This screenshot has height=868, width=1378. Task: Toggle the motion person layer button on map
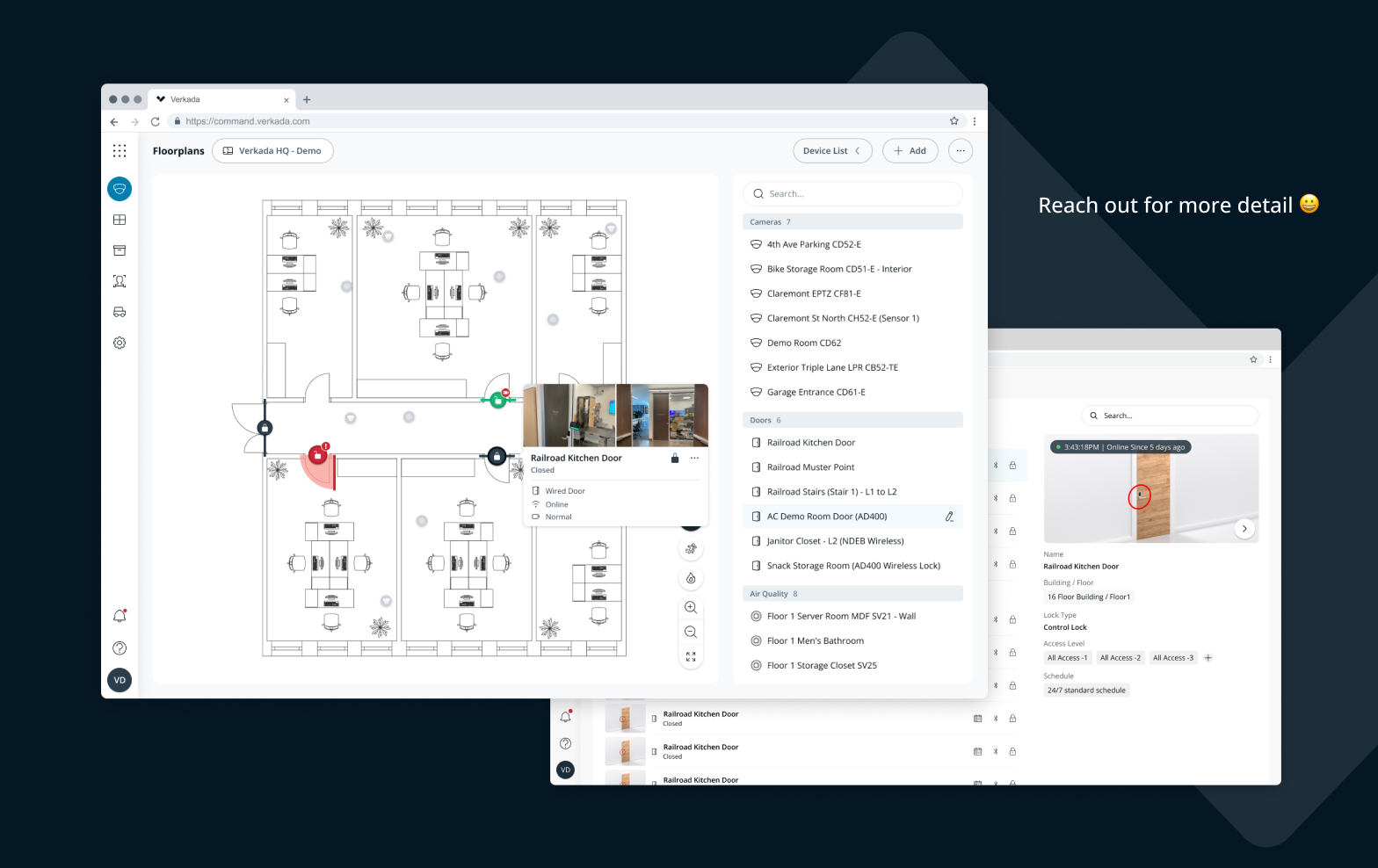point(691,549)
